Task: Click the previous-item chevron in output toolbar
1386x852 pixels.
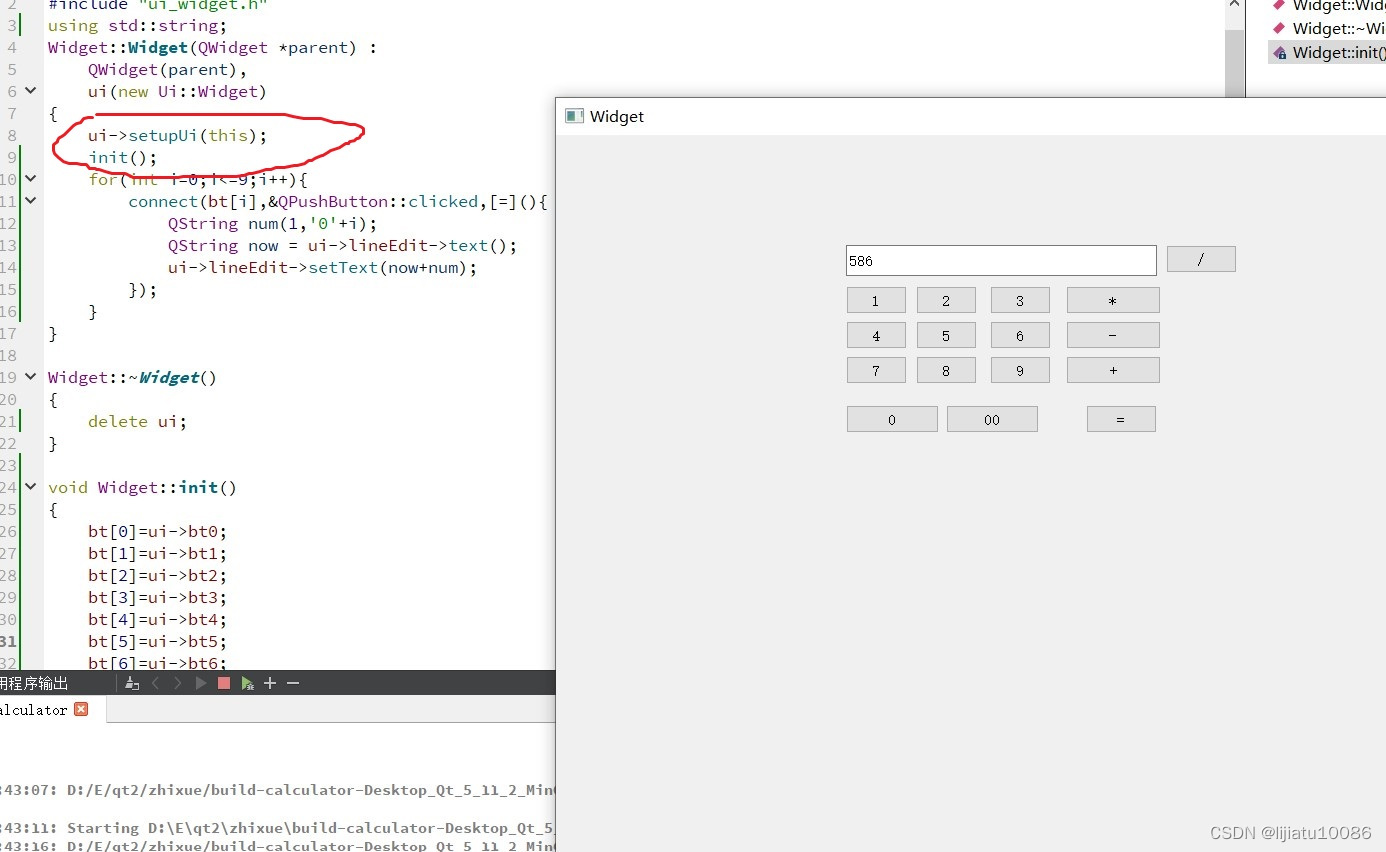Action: point(155,682)
